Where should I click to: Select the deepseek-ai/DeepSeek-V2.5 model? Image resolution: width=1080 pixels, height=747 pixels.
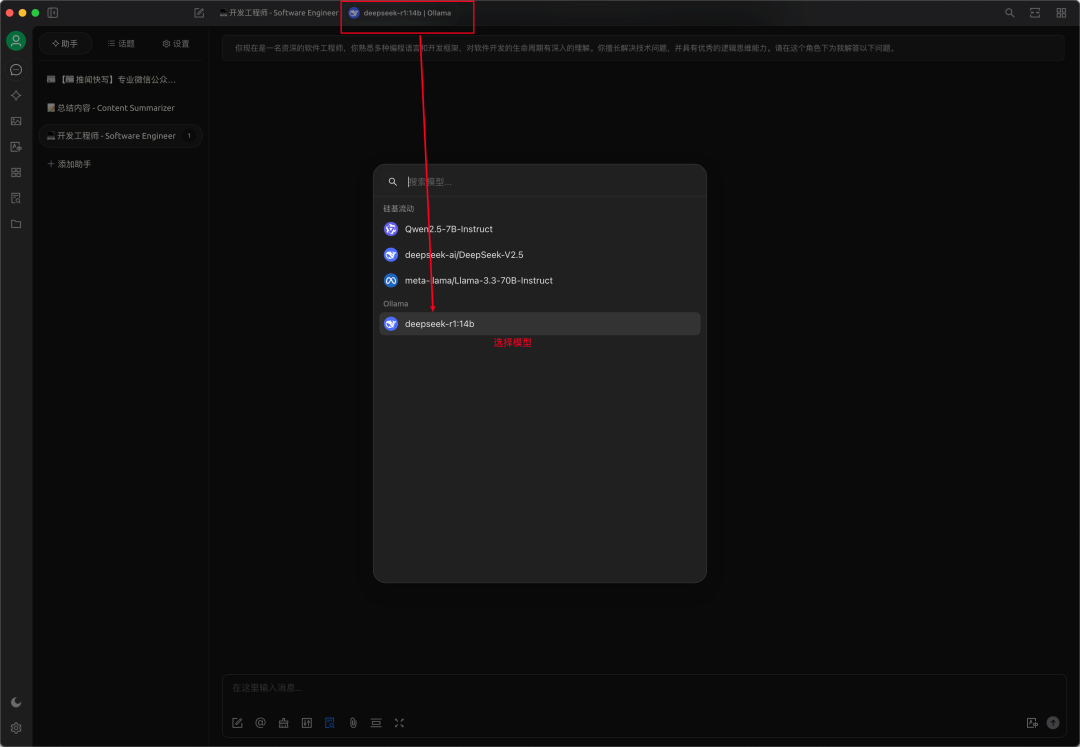[x=540, y=255]
